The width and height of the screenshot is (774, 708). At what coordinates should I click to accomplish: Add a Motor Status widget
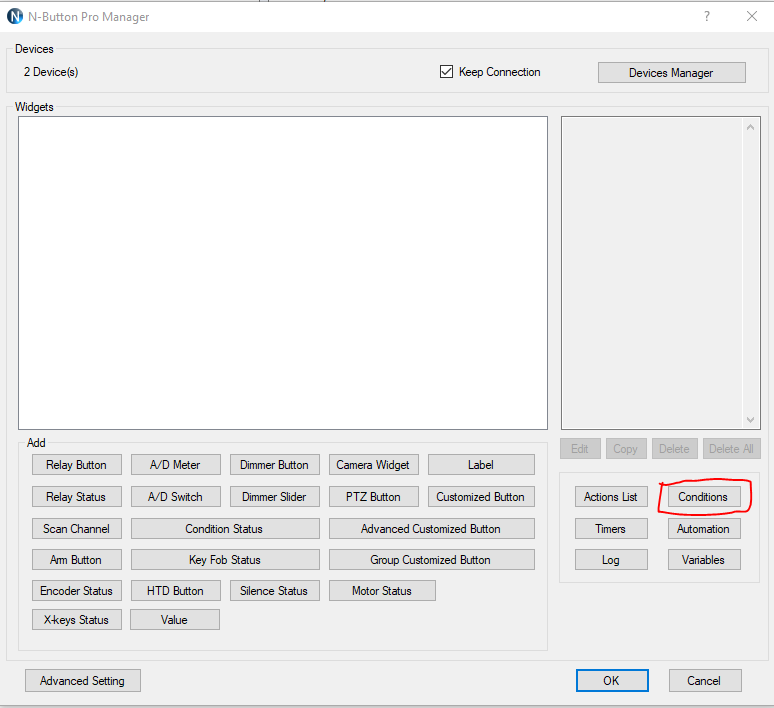click(382, 590)
